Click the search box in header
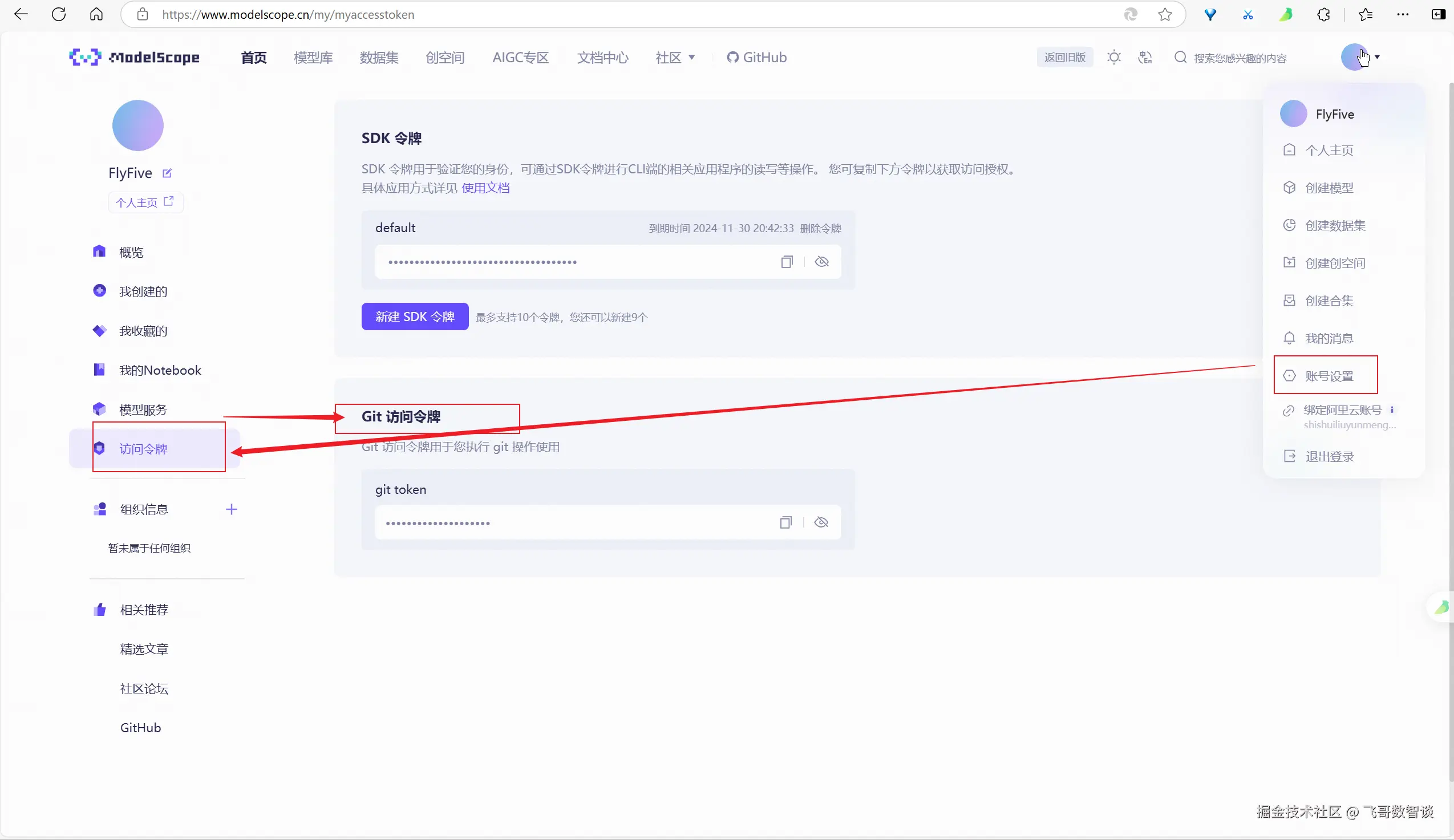This screenshot has height=840, width=1454. coord(1240,58)
